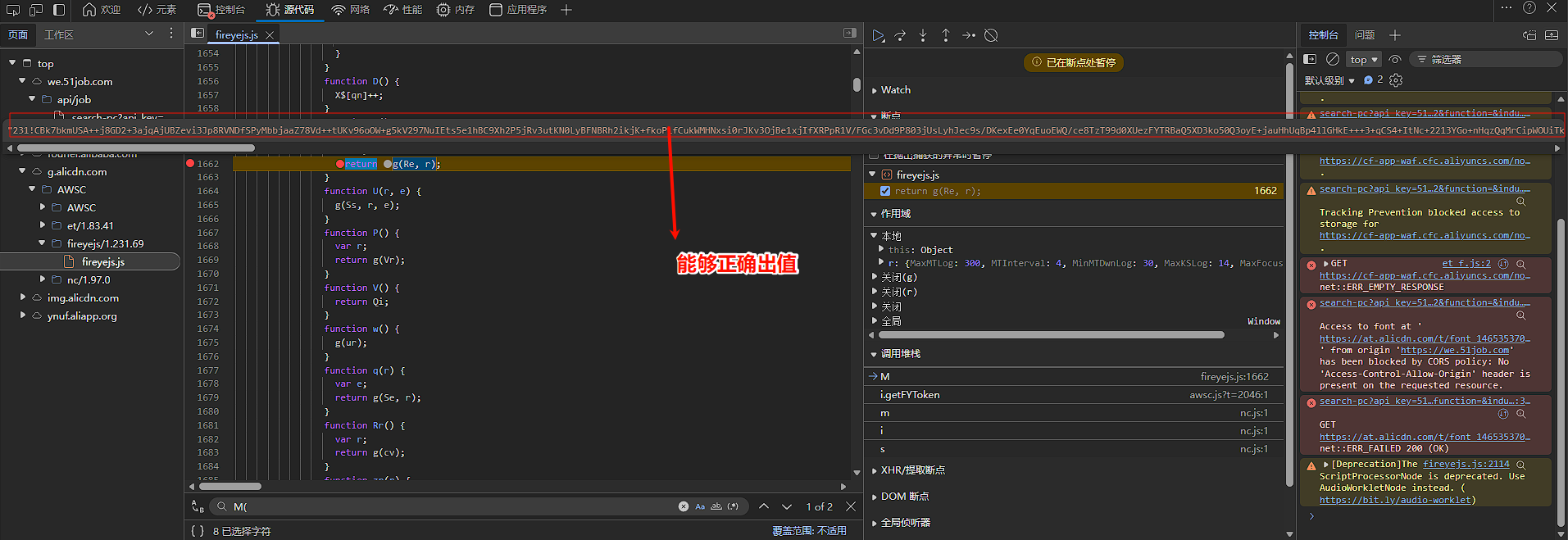
Task: Close the search bar
Action: [x=851, y=506]
